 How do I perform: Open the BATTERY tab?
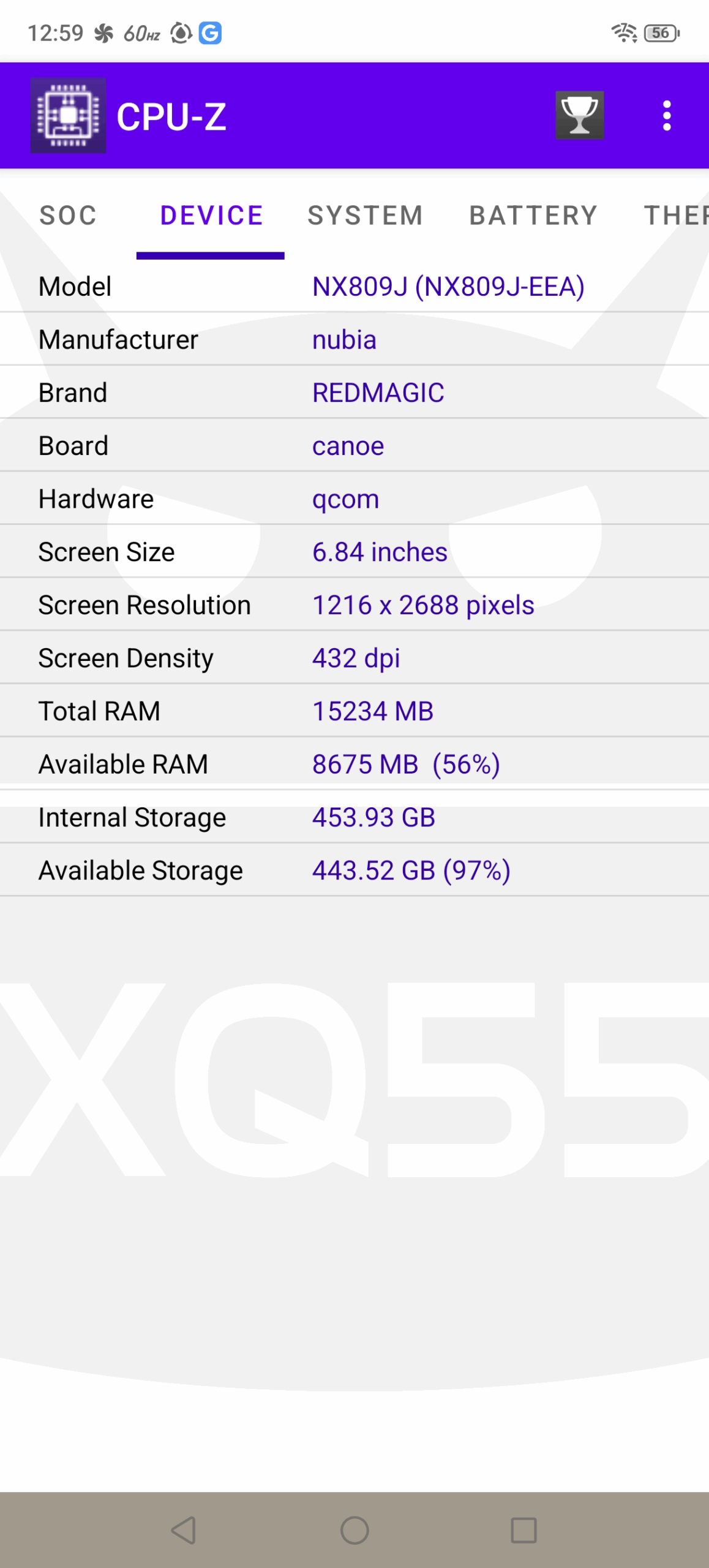[533, 216]
